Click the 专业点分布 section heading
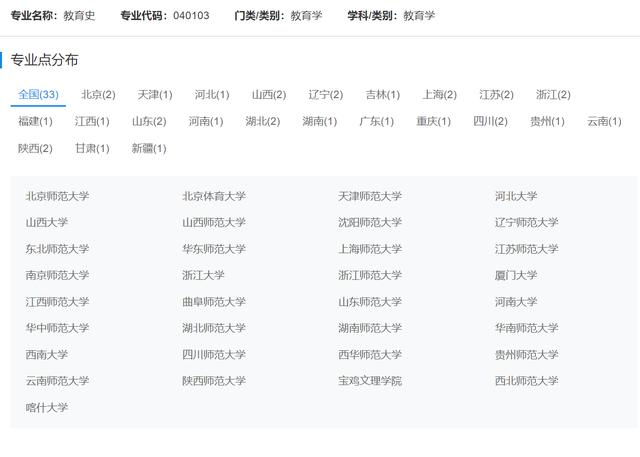This screenshot has height=457, width=640. coord(44,60)
